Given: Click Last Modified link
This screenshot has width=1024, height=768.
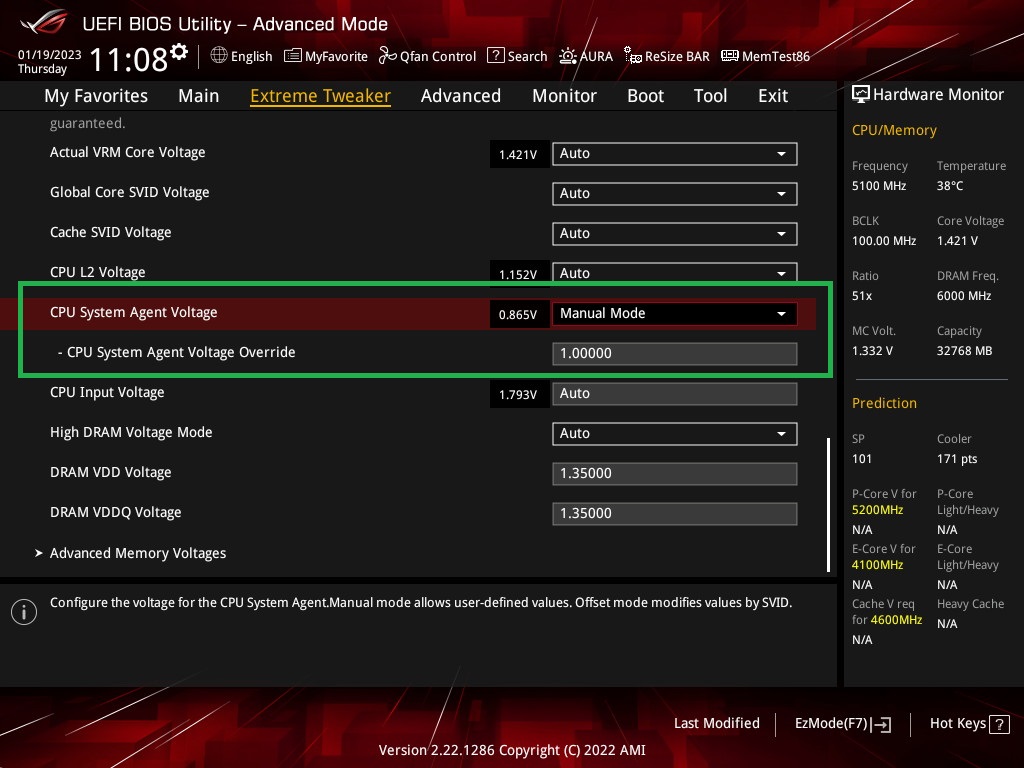Looking at the screenshot, I should (716, 724).
